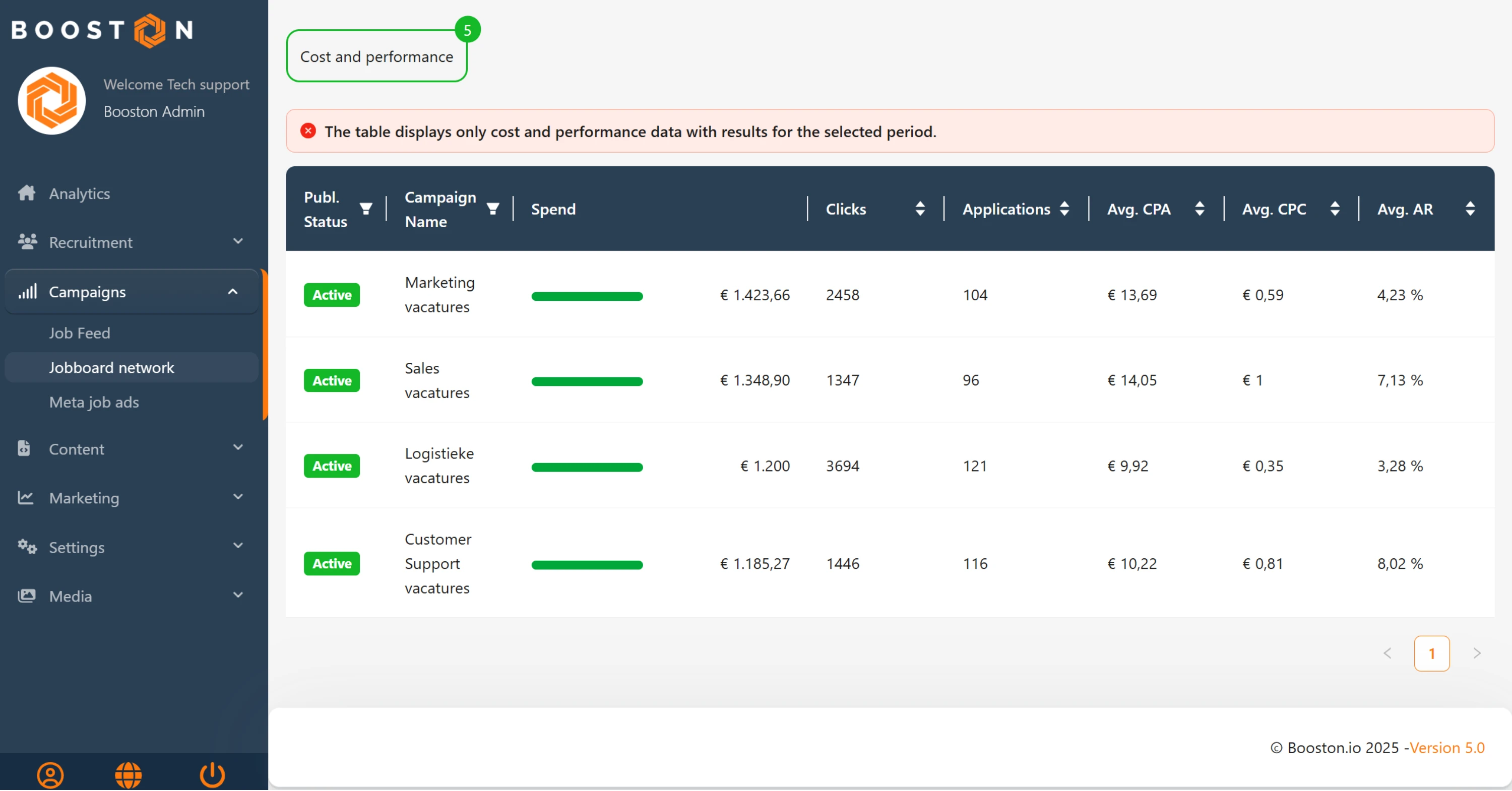Select Meta job ads menu item
Image resolution: width=1512 pixels, height=791 pixels.
94,402
